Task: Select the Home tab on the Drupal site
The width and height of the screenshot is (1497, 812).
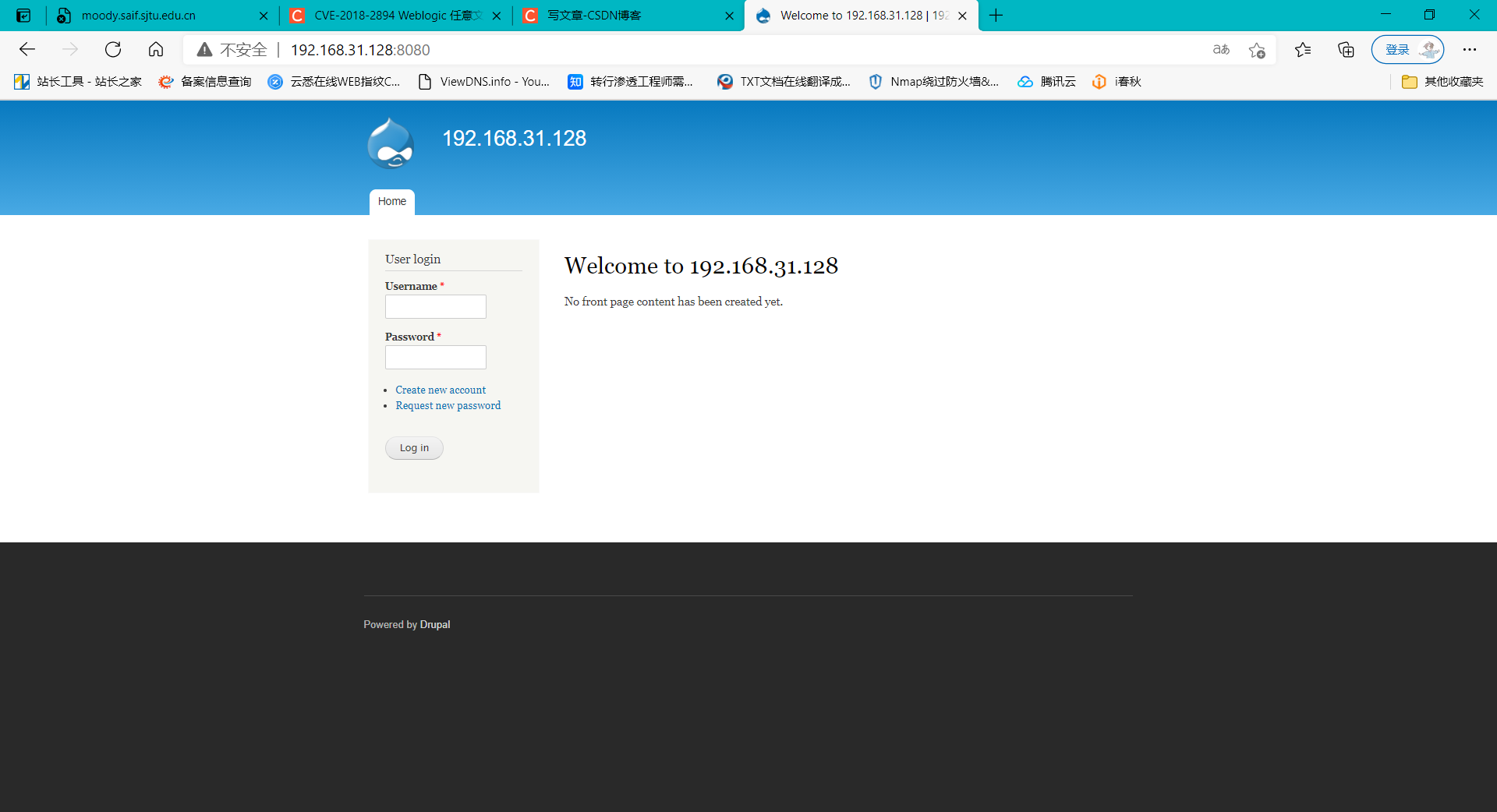Action: coord(391,201)
